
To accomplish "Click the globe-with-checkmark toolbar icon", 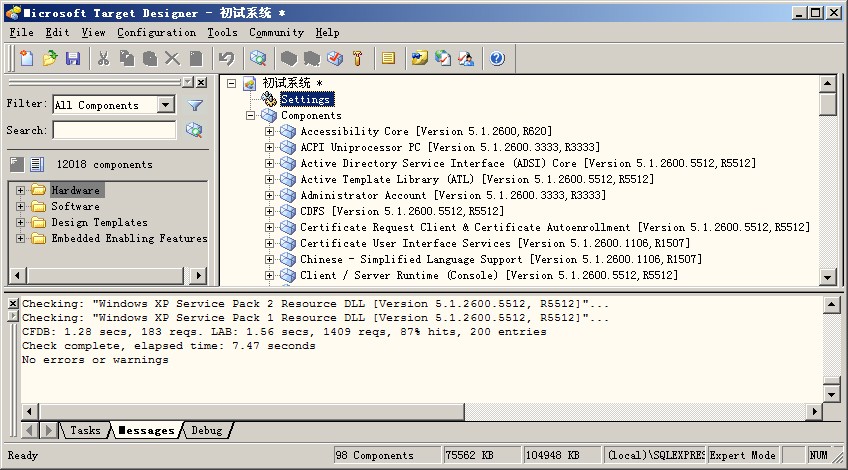I will [x=443, y=58].
